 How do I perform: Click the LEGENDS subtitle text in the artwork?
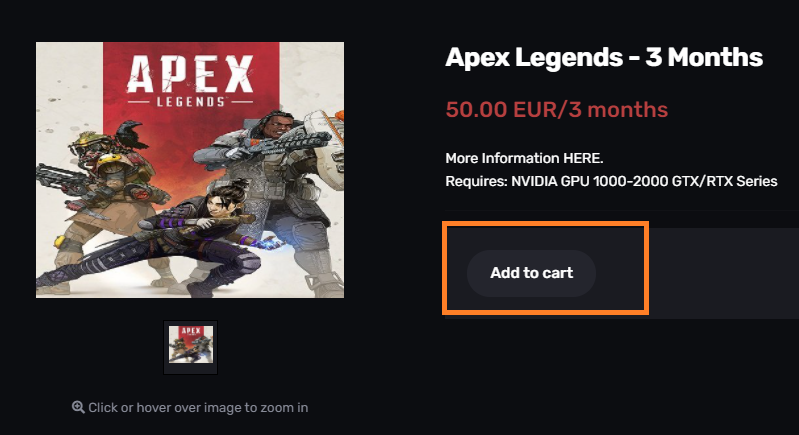tap(191, 102)
